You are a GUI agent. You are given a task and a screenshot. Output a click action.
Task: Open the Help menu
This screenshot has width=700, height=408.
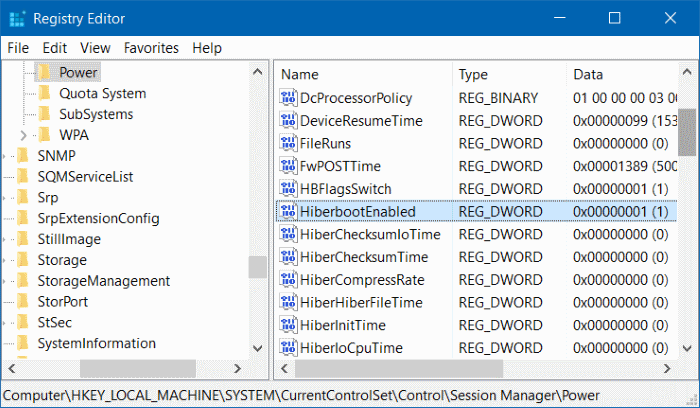click(x=207, y=48)
